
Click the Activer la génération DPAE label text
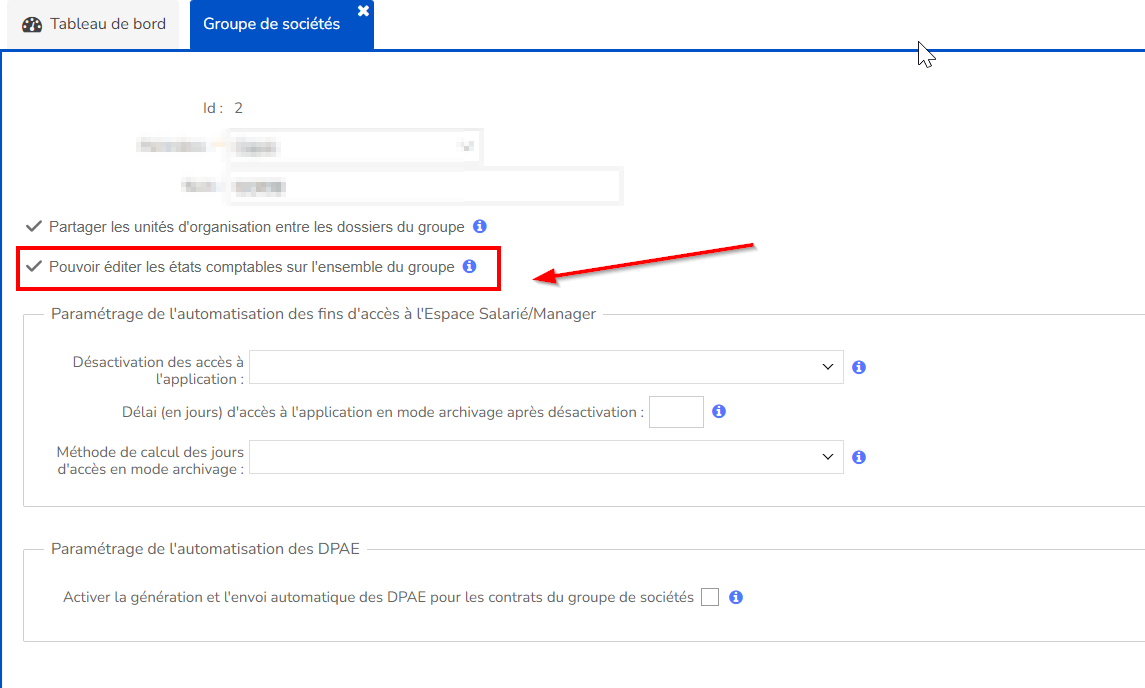378,597
